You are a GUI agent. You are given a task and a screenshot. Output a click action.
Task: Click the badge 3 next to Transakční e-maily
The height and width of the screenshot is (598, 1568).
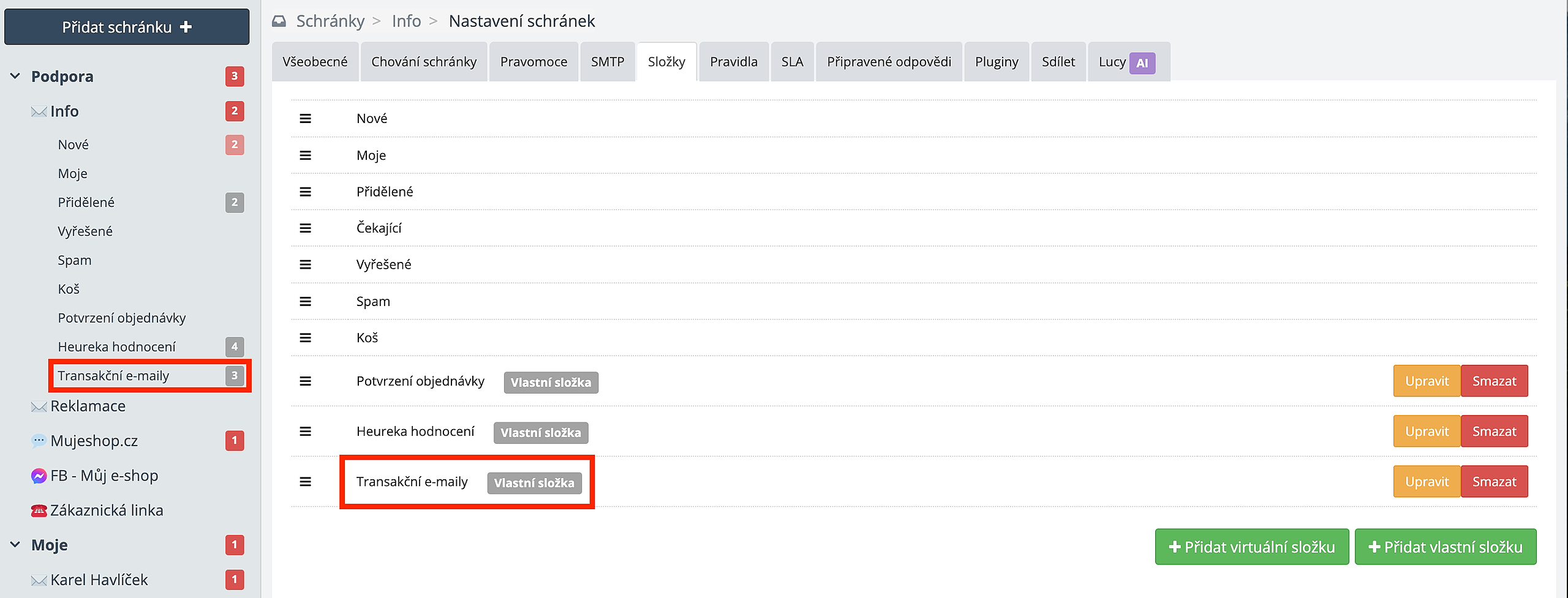(235, 376)
